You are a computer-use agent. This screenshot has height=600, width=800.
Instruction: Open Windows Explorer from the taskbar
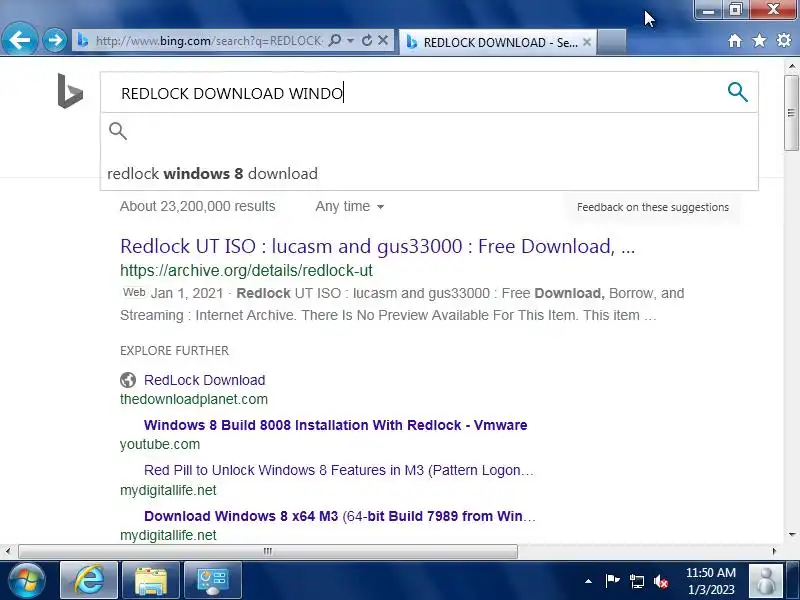[151, 580]
